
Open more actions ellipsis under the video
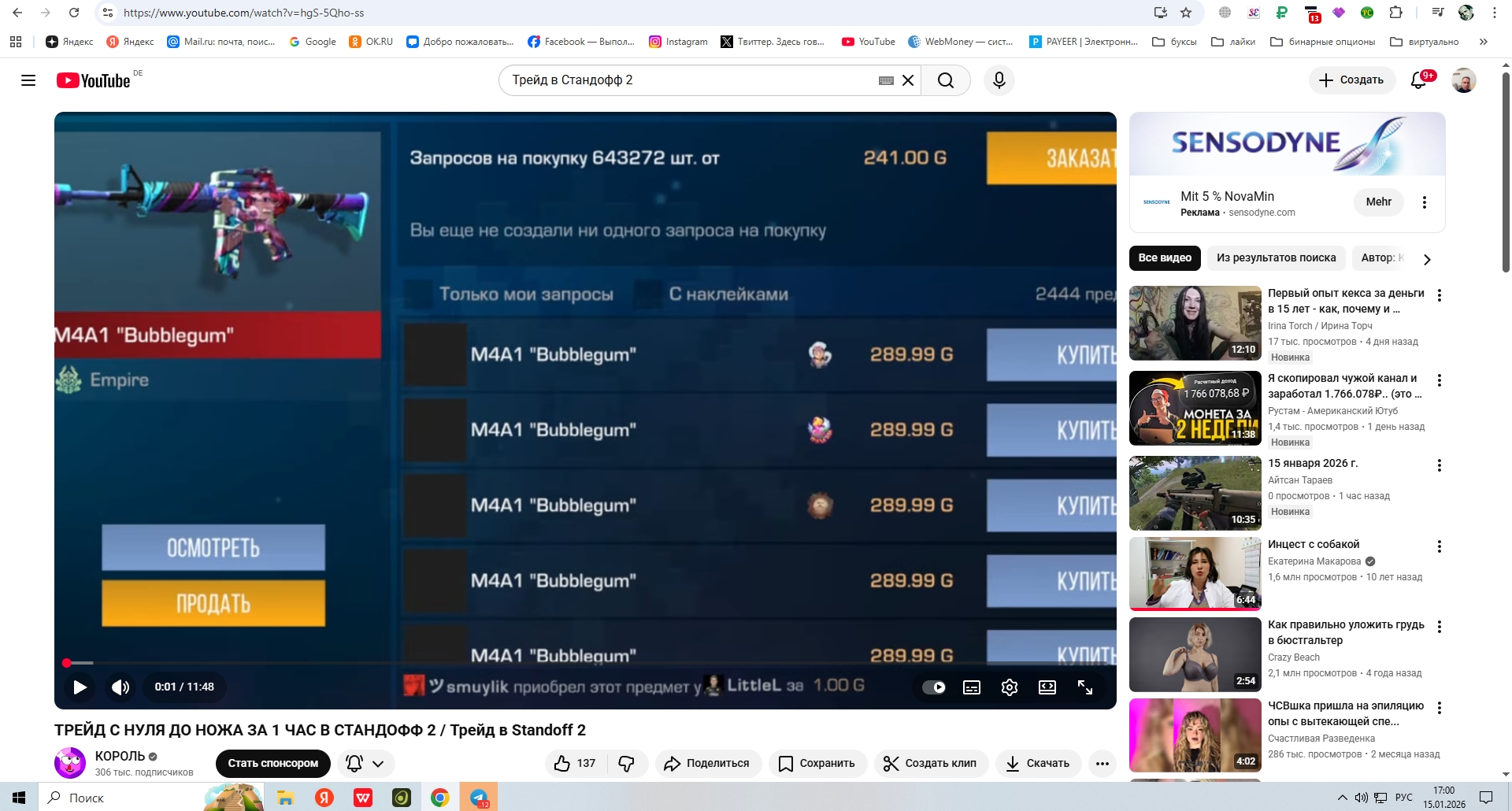coord(1102,763)
